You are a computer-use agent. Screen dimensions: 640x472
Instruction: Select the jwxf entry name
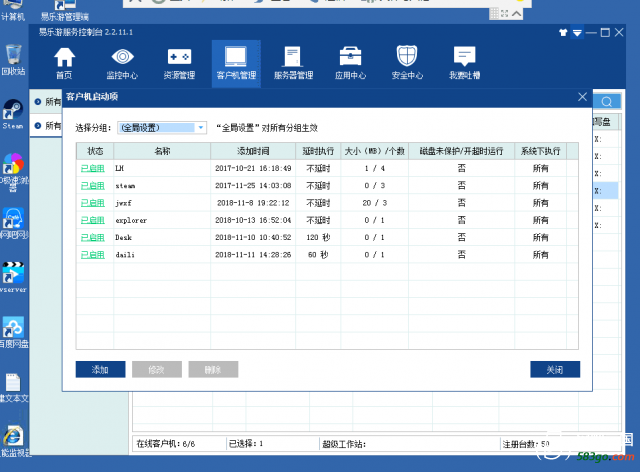(x=123, y=203)
